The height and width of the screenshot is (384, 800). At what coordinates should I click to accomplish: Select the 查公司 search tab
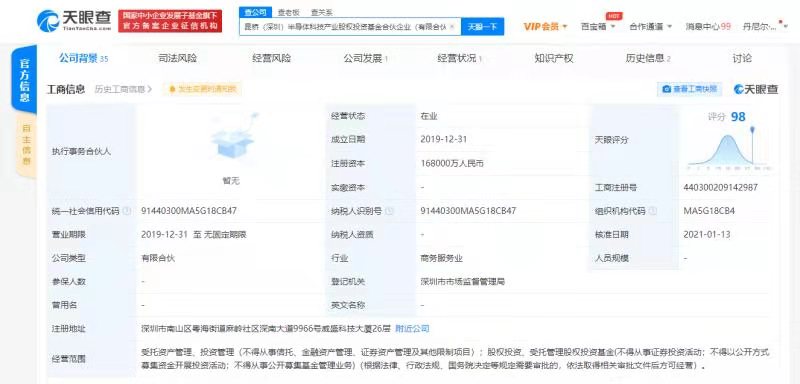click(x=255, y=13)
